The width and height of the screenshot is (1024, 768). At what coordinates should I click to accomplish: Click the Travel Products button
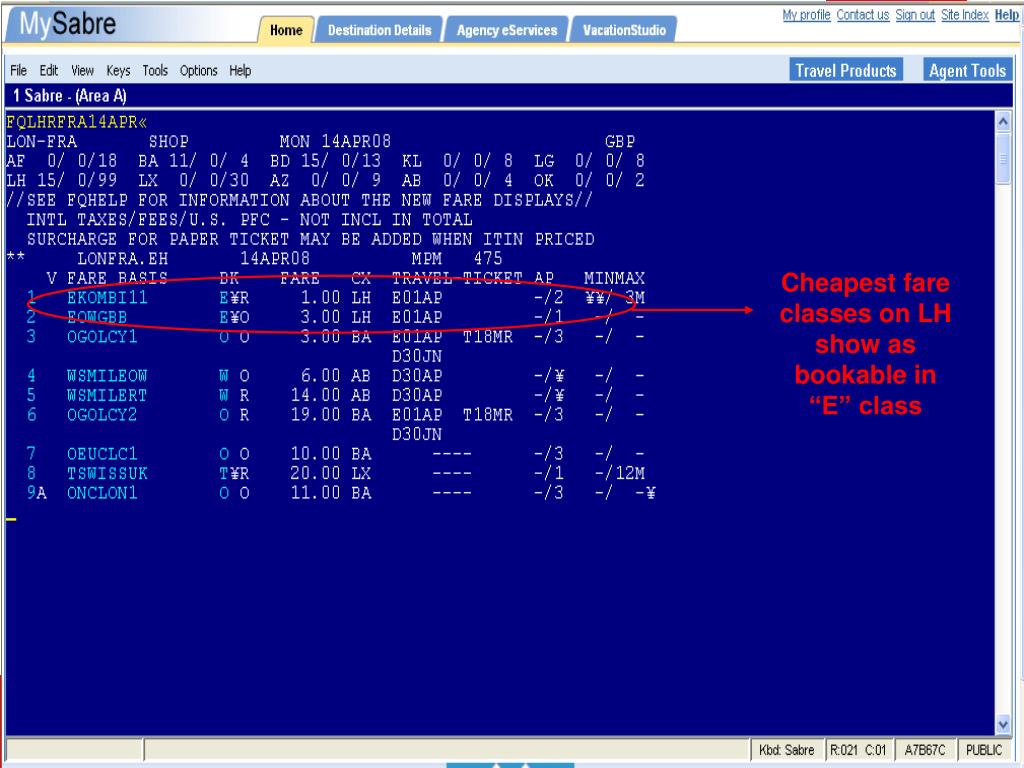point(846,70)
